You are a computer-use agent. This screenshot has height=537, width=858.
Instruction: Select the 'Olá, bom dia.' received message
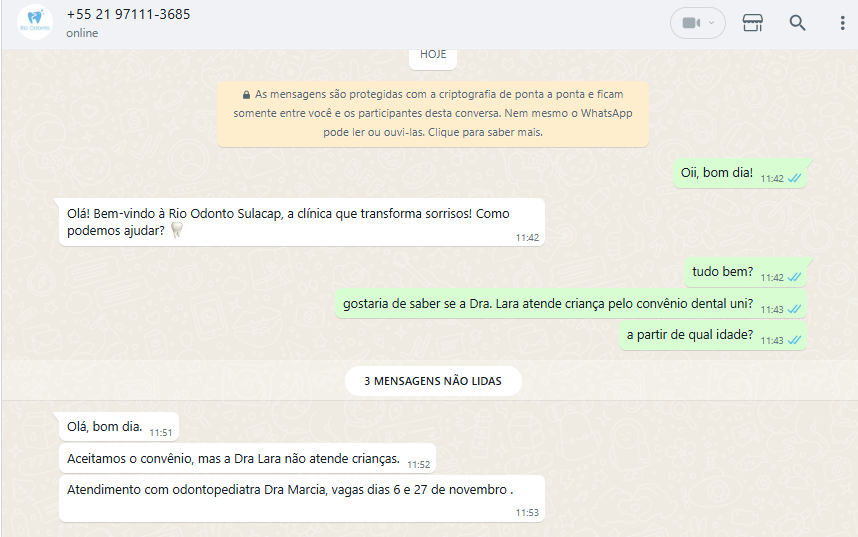(119, 426)
